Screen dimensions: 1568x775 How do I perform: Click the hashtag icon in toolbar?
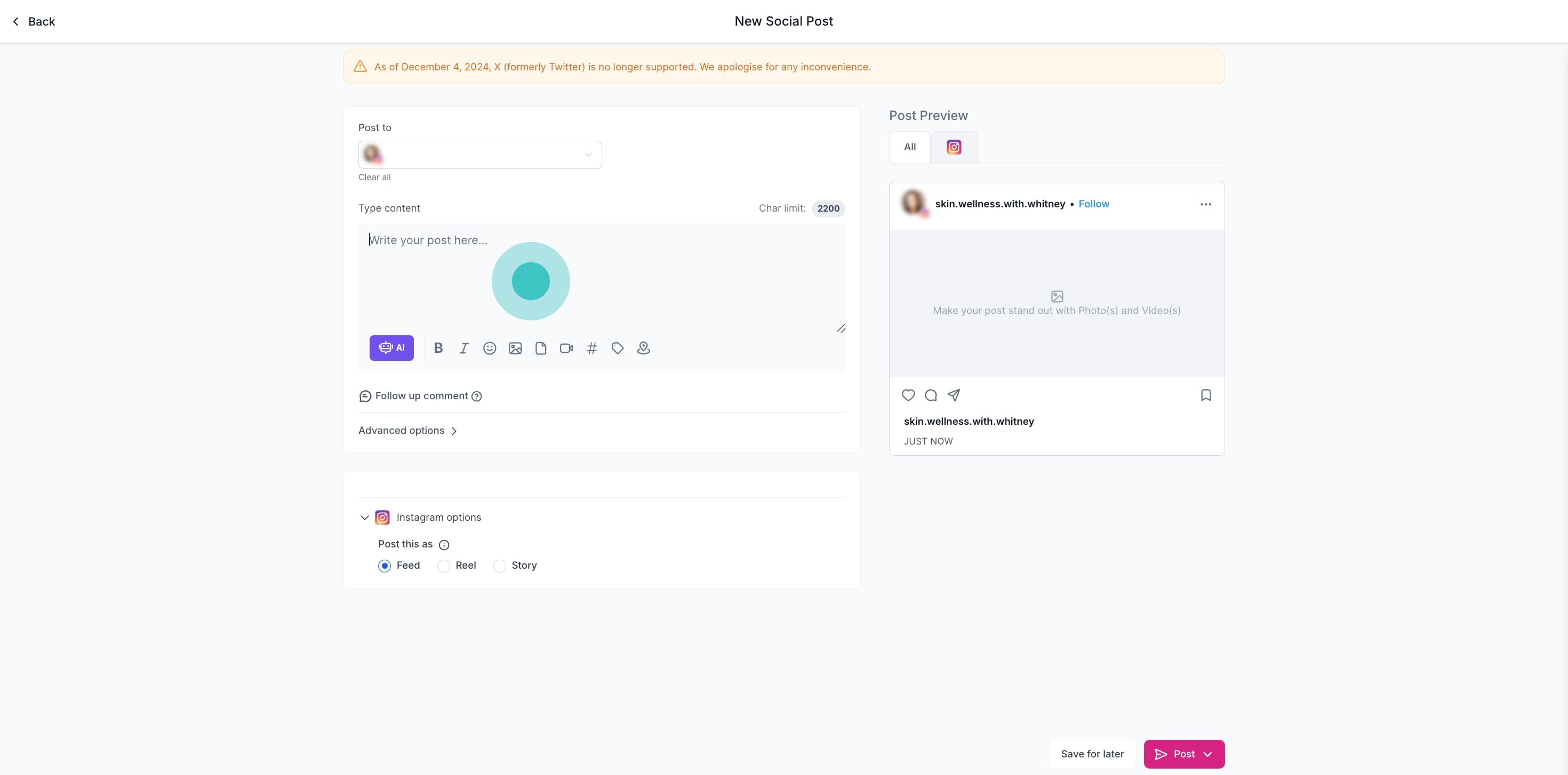click(591, 348)
